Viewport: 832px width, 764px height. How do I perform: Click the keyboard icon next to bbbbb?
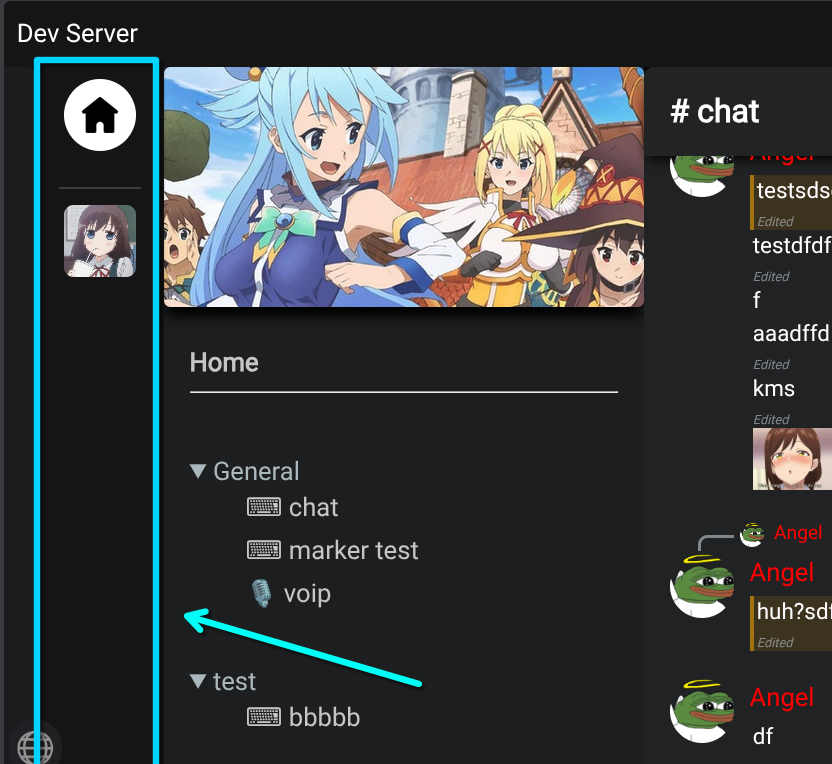tap(264, 717)
